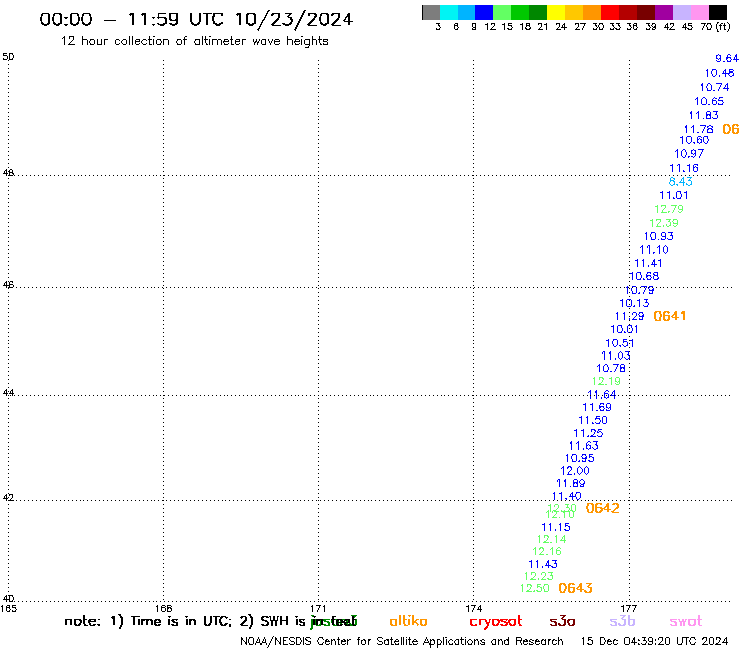Click the wave height value 10.95
This screenshot has width=740, height=650.
(580, 458)
